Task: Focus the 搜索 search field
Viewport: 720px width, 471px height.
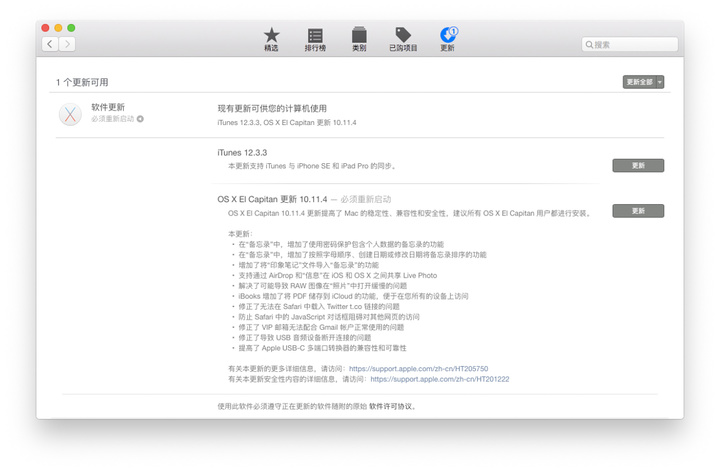Action: tap(630, 45)
